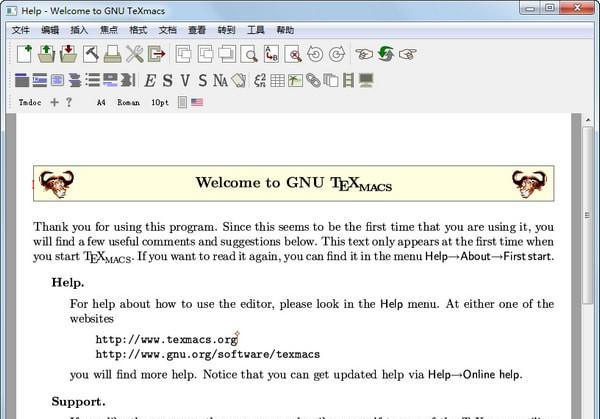
Task: Save the document with the red-arrow folder icon
Action: click(x=68, y=54)
